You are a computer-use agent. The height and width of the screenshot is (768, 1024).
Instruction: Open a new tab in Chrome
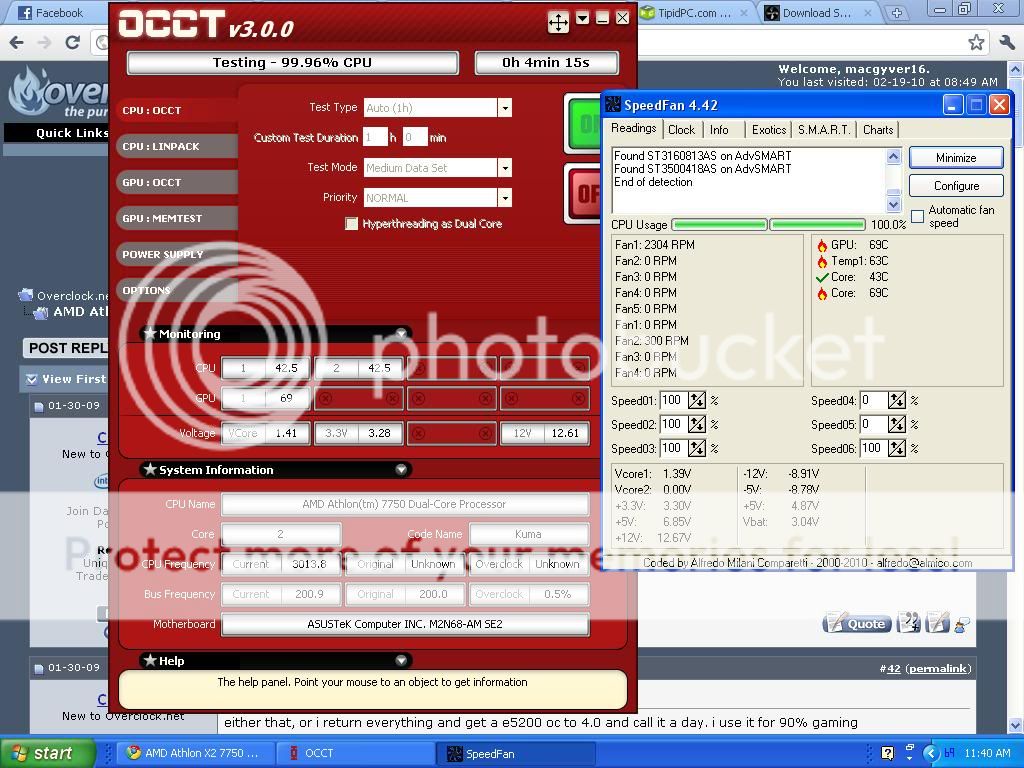click(897, 13)
